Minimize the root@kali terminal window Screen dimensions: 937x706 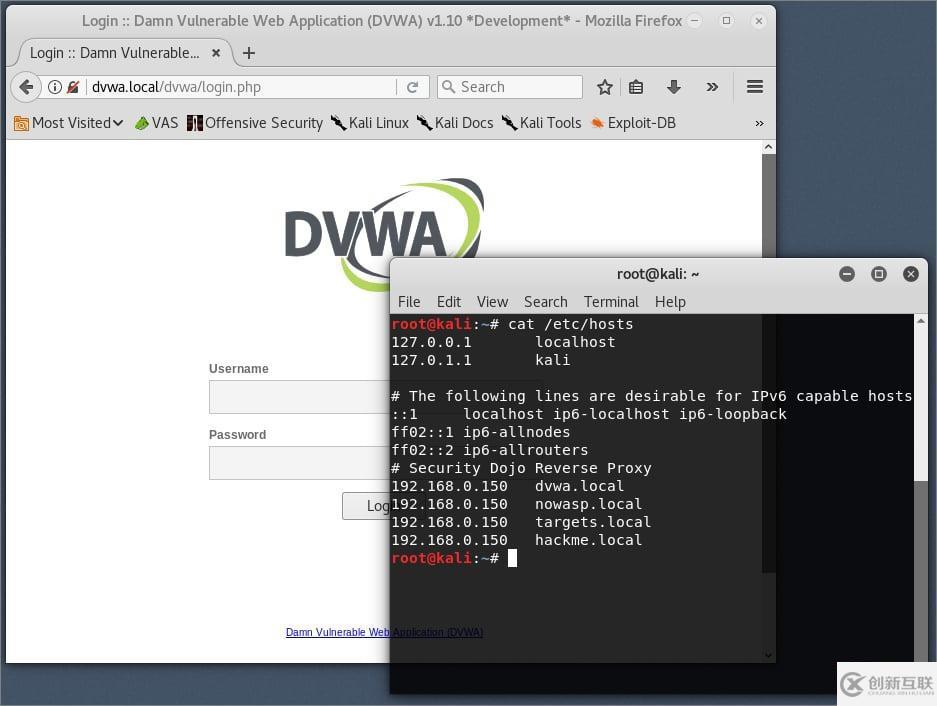point(847,274)
